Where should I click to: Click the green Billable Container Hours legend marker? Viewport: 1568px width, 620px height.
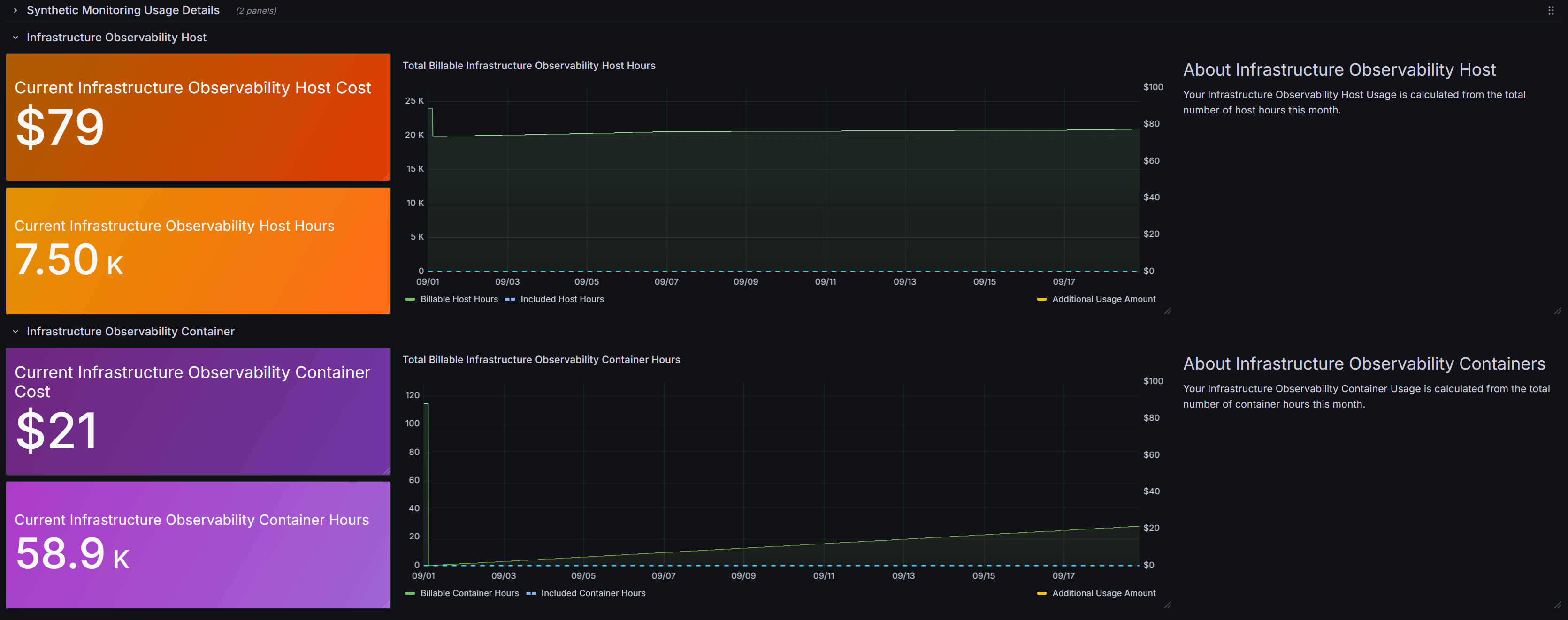[x=410, y=593]
